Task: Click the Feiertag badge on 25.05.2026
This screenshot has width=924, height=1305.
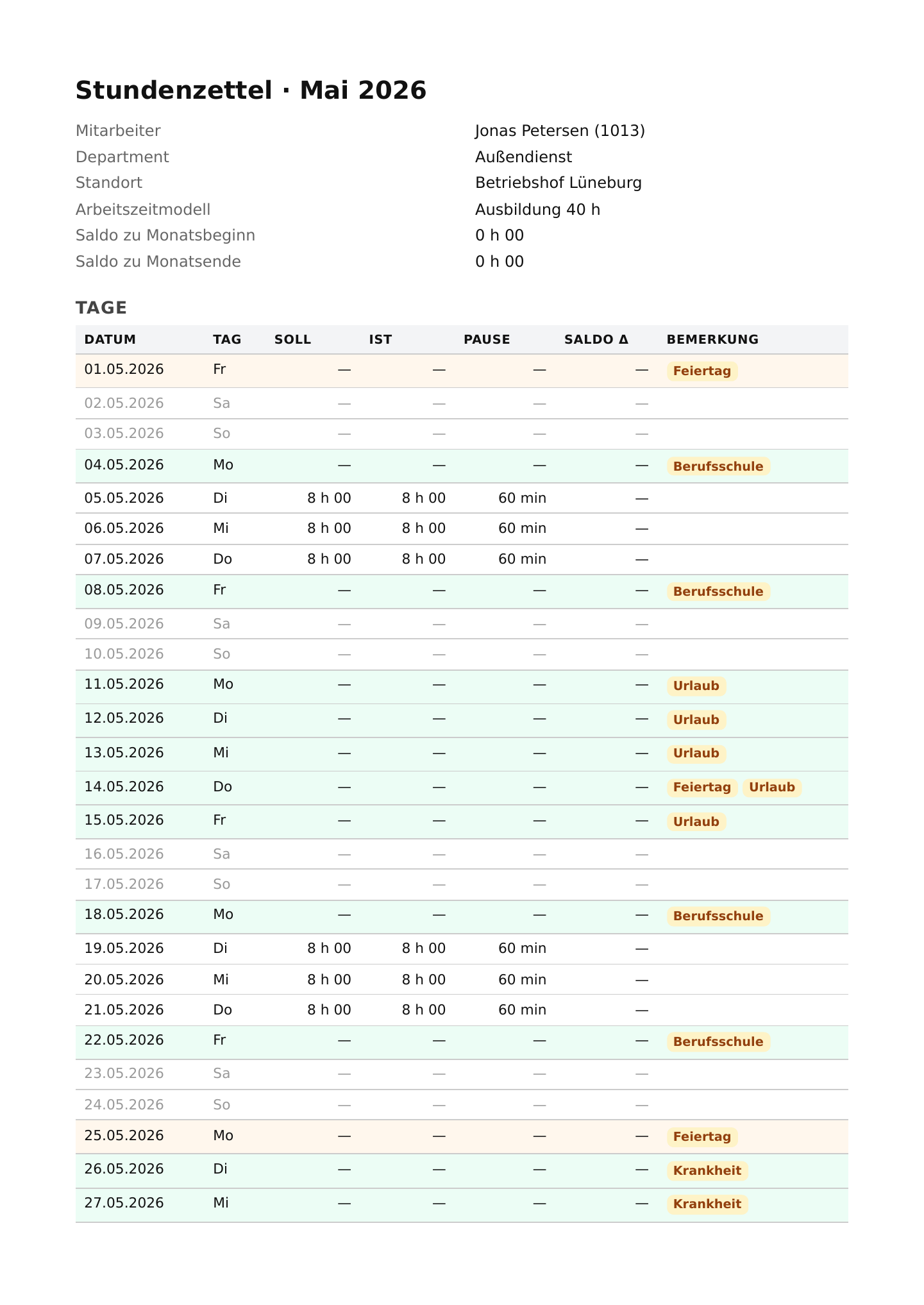Action: [x=702, y=1137]
